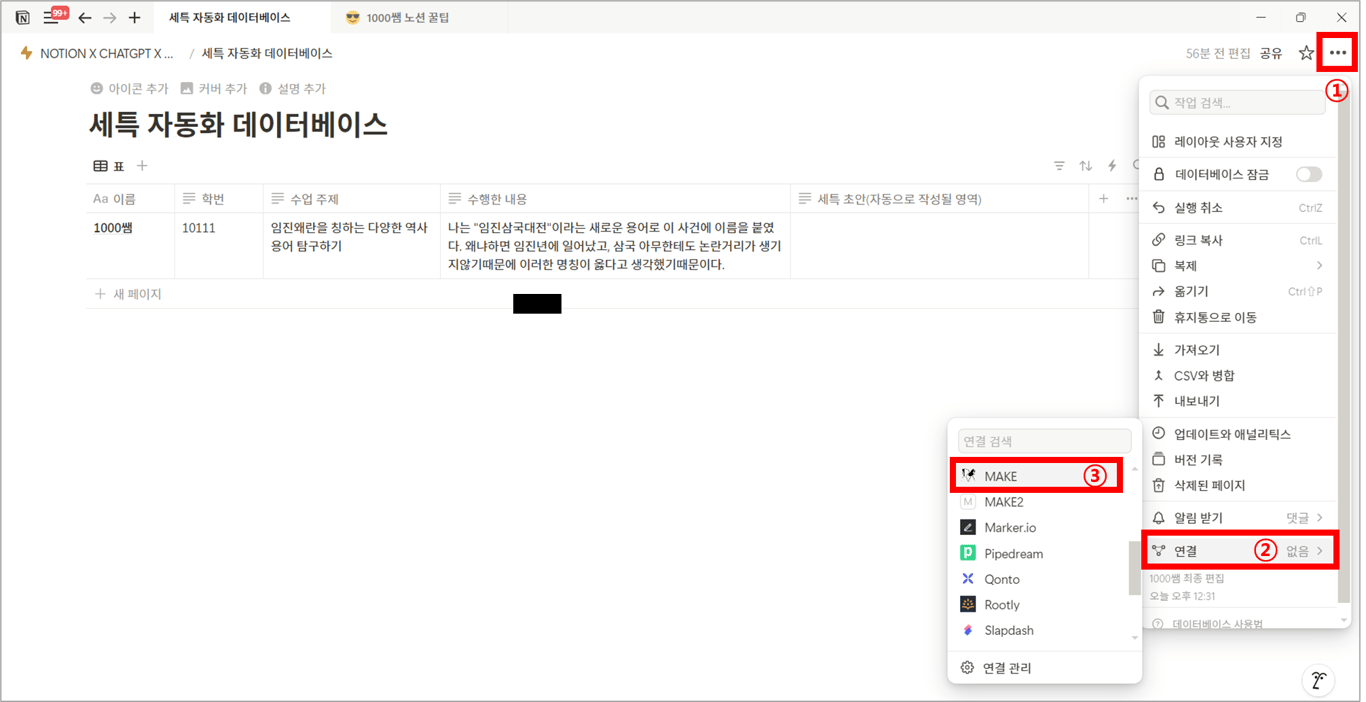This screenshot has width=1366, height=702.
Task: Select the Marker.io connection
Action: pos(1038,528)
